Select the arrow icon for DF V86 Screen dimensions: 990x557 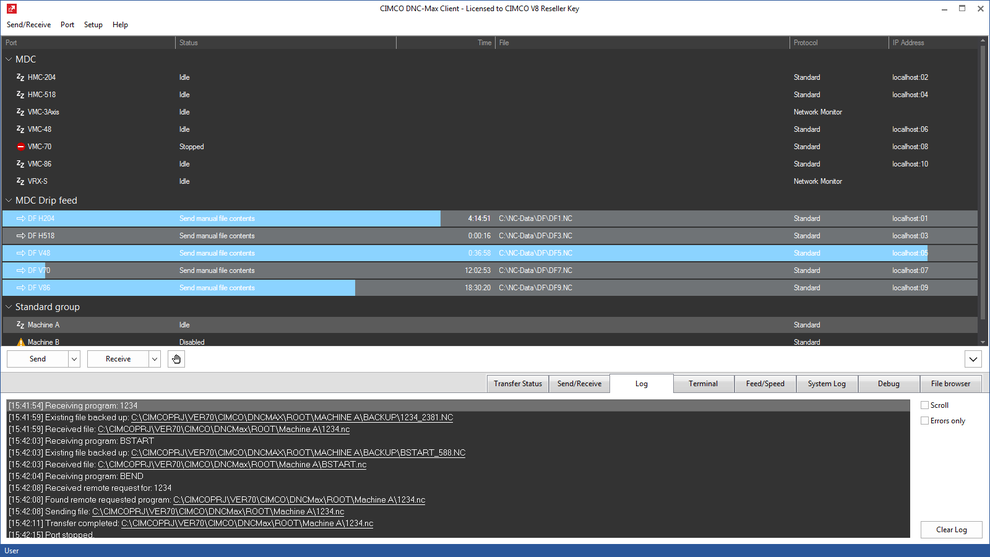20,287
